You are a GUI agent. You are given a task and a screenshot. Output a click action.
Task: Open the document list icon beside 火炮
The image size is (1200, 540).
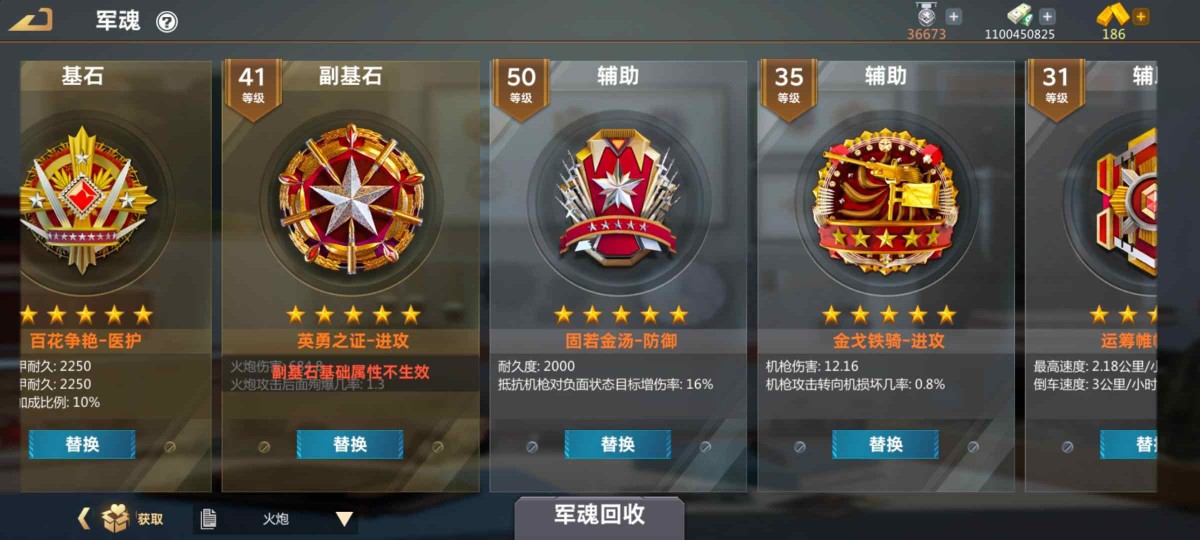(x=208, y=518)
